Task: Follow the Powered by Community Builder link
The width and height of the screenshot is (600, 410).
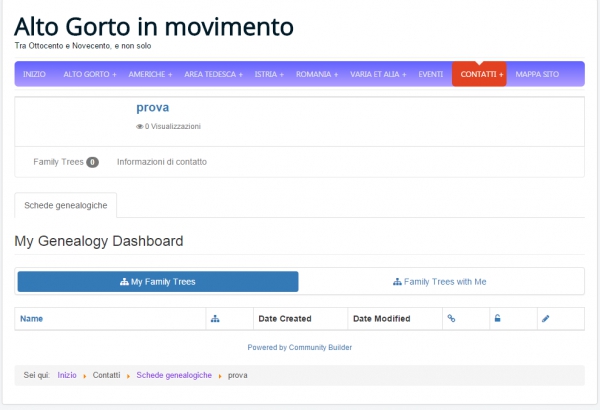Action: [299, 348]
